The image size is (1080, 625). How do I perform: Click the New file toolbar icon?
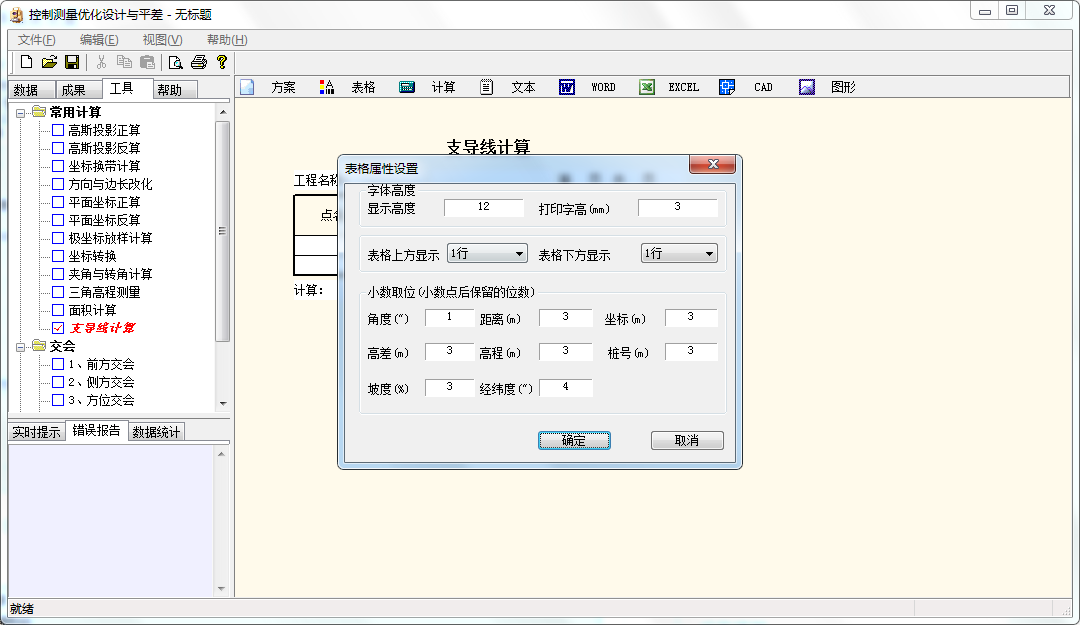pyautogui.click(x=27, y=62)
